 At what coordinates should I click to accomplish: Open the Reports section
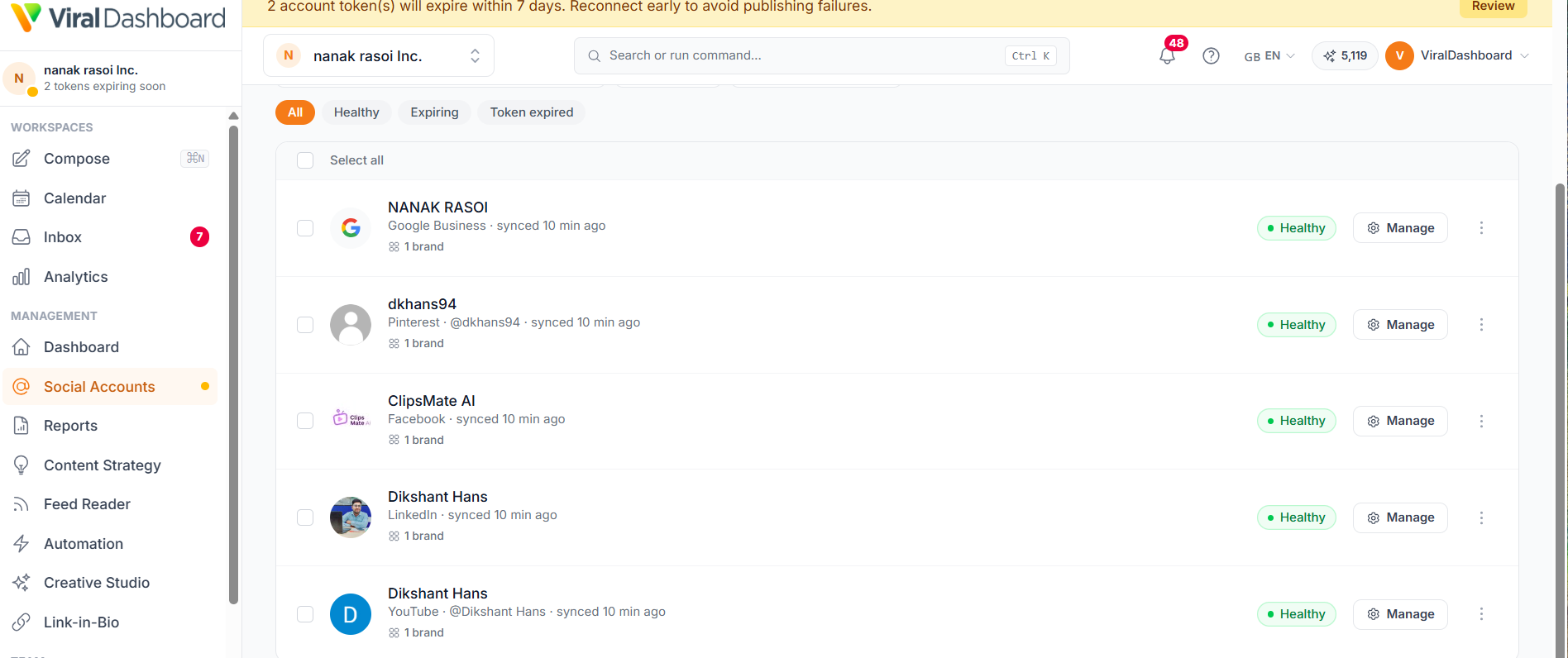[111, 426]
